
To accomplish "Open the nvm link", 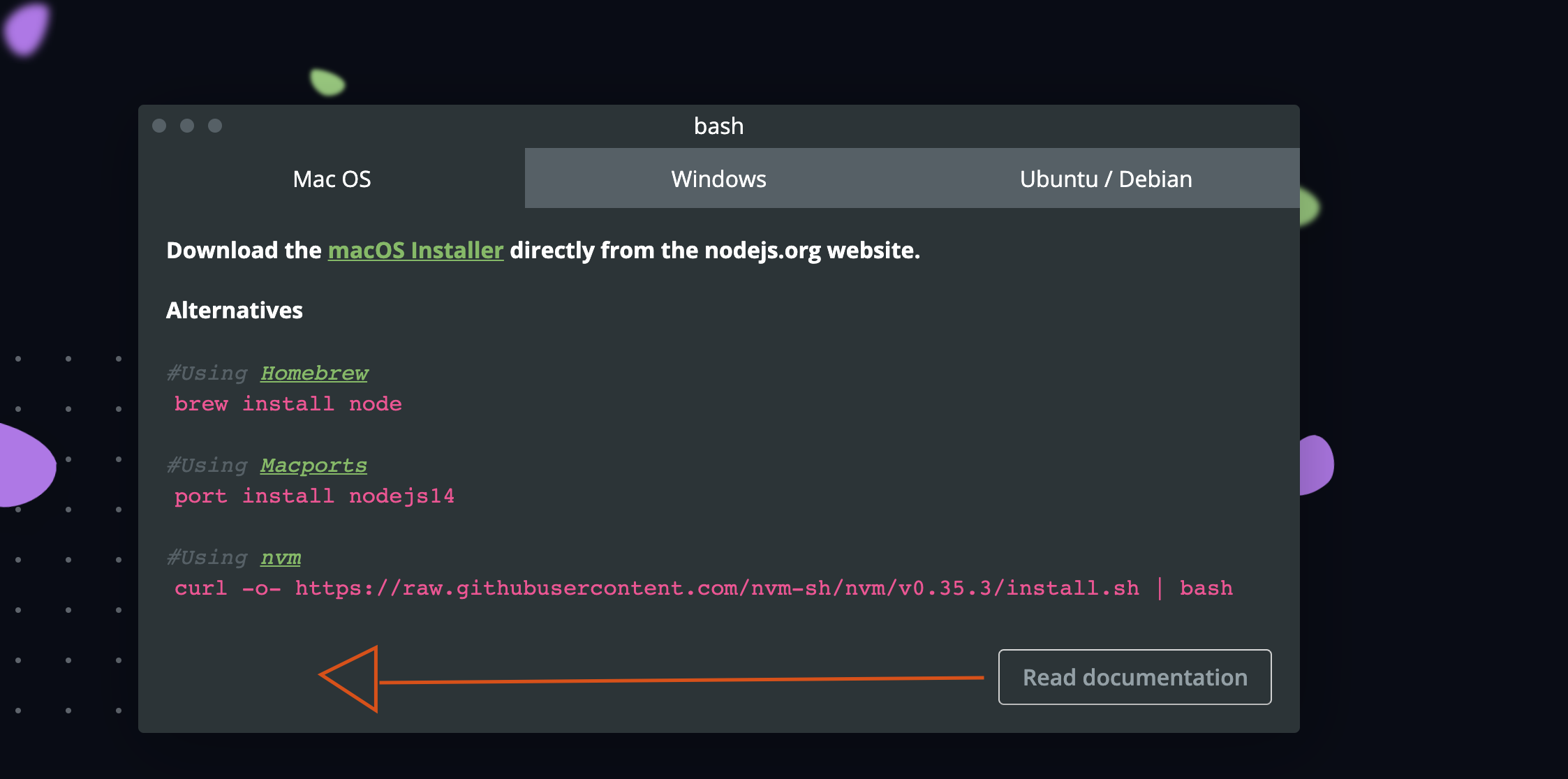I will click(x=281, y=558).
